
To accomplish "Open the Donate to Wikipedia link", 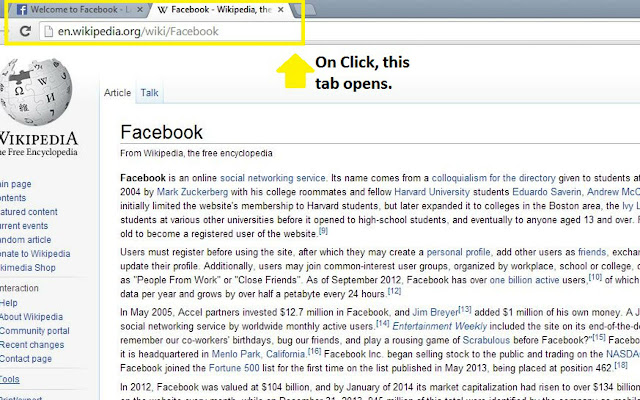I will click(35, 254).
